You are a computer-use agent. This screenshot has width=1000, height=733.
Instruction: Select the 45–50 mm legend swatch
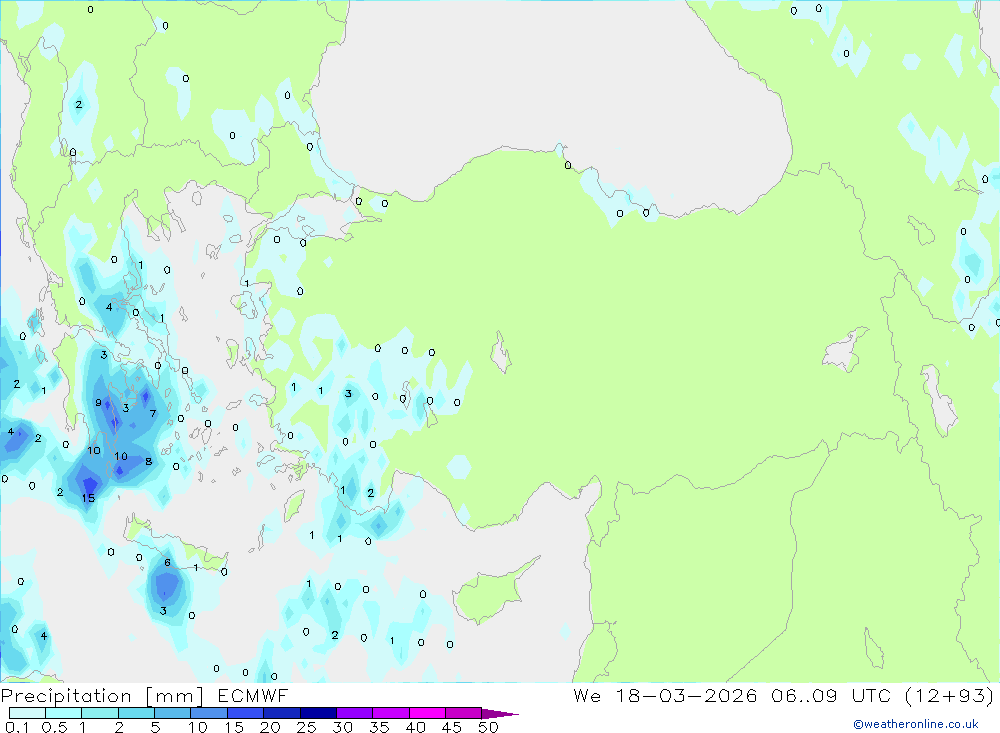(x=464, y=713)
